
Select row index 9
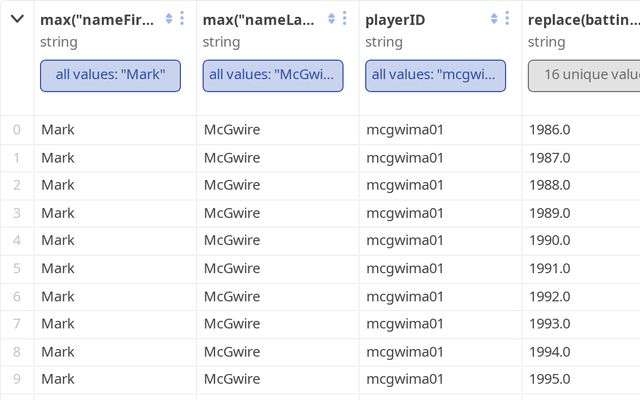pyautogui.click(x=16, y=379)
